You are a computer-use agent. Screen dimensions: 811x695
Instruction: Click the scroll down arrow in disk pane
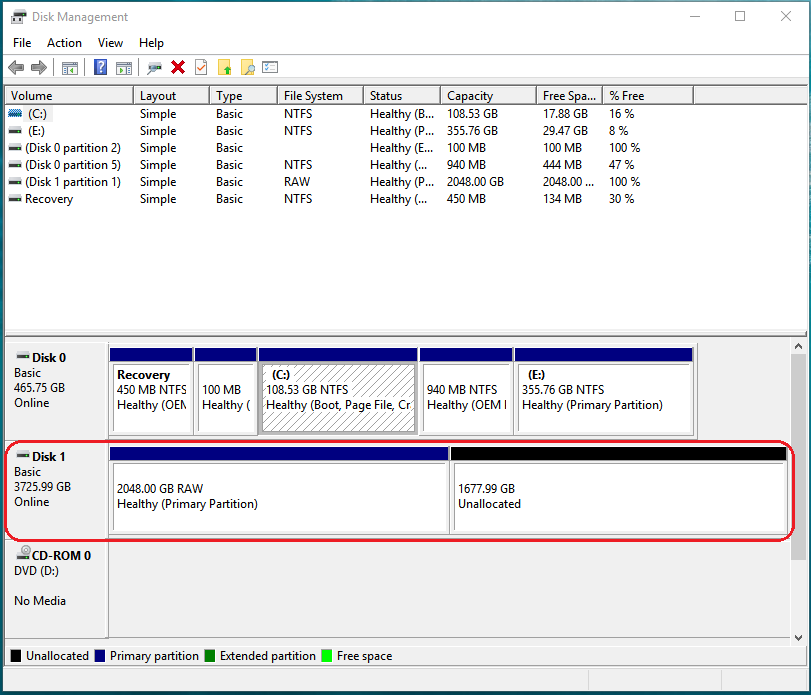point(798,638)
